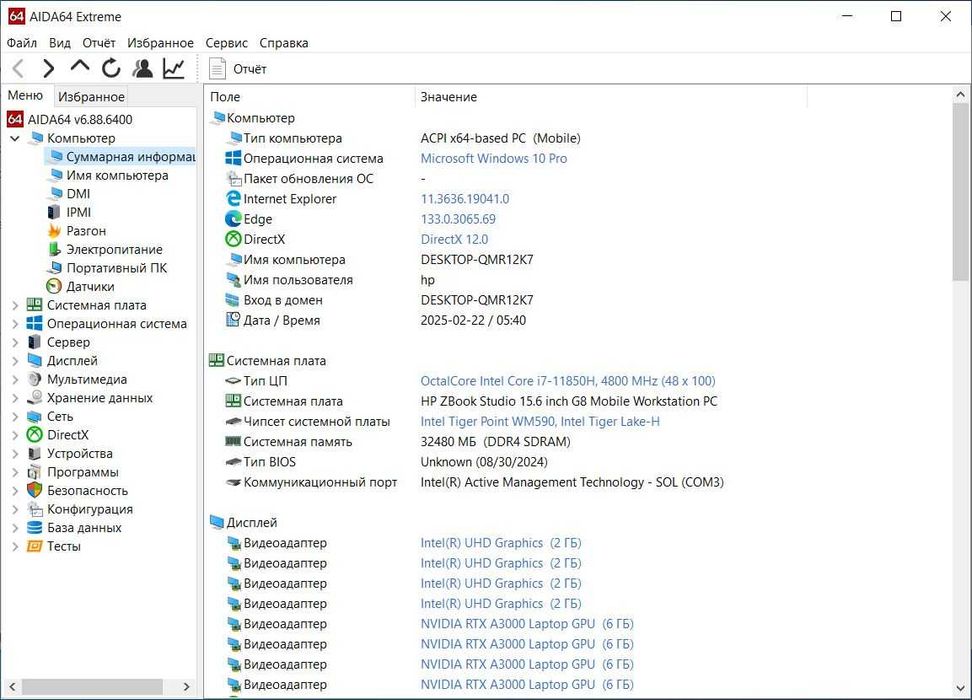Open the Избранное menu in menu bar

point(160,43)
